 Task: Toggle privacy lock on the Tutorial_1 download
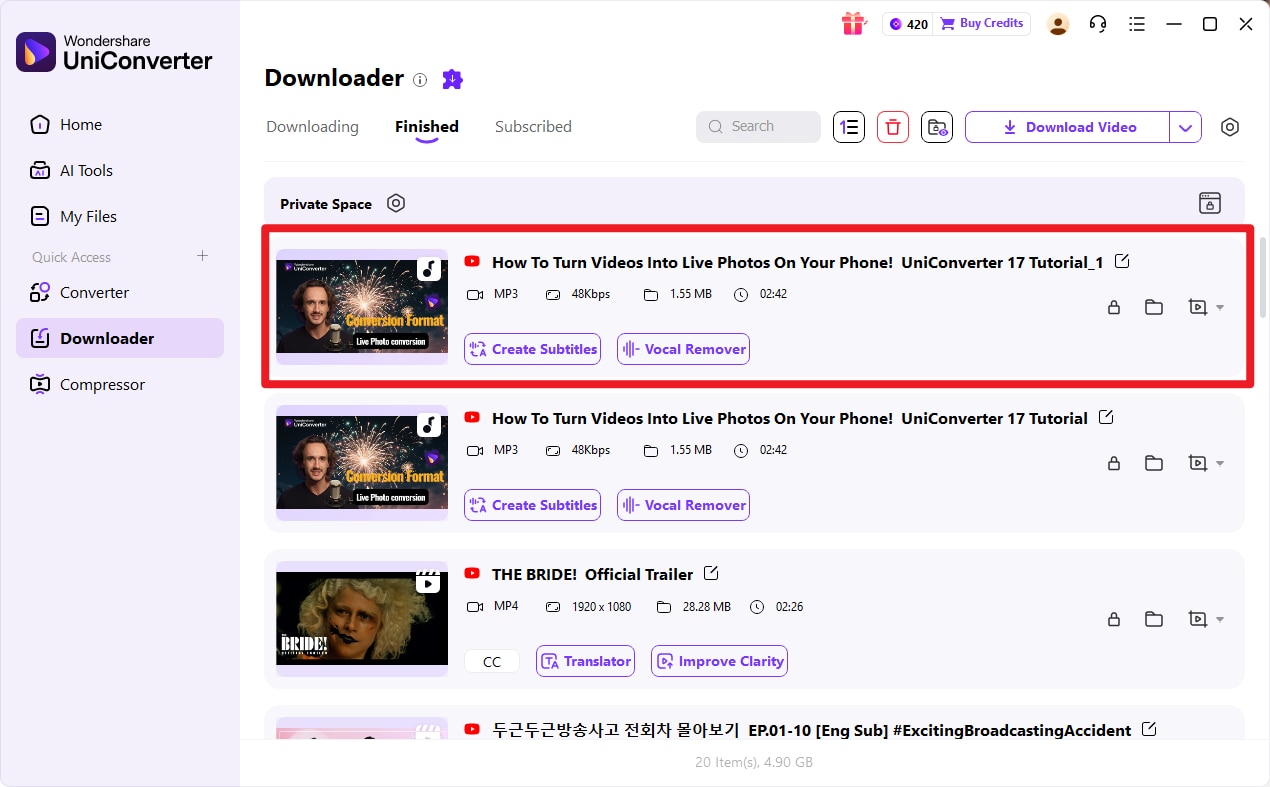[1114, 307]
